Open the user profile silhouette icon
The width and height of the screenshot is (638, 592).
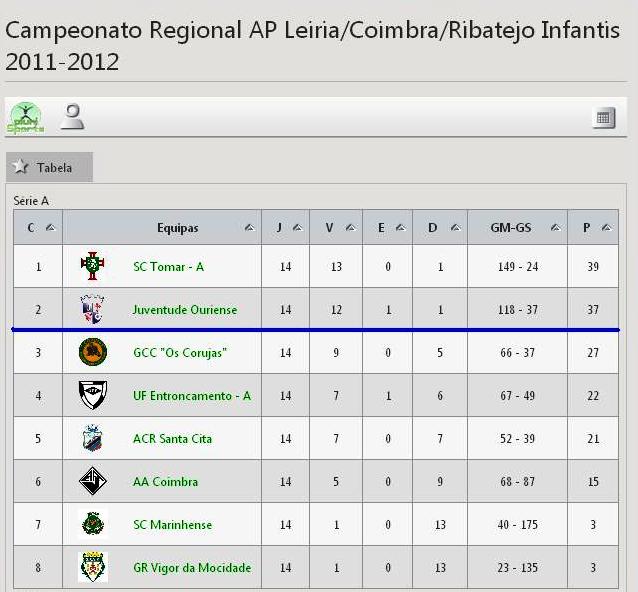pyautogui.click(x=72, y=117)
